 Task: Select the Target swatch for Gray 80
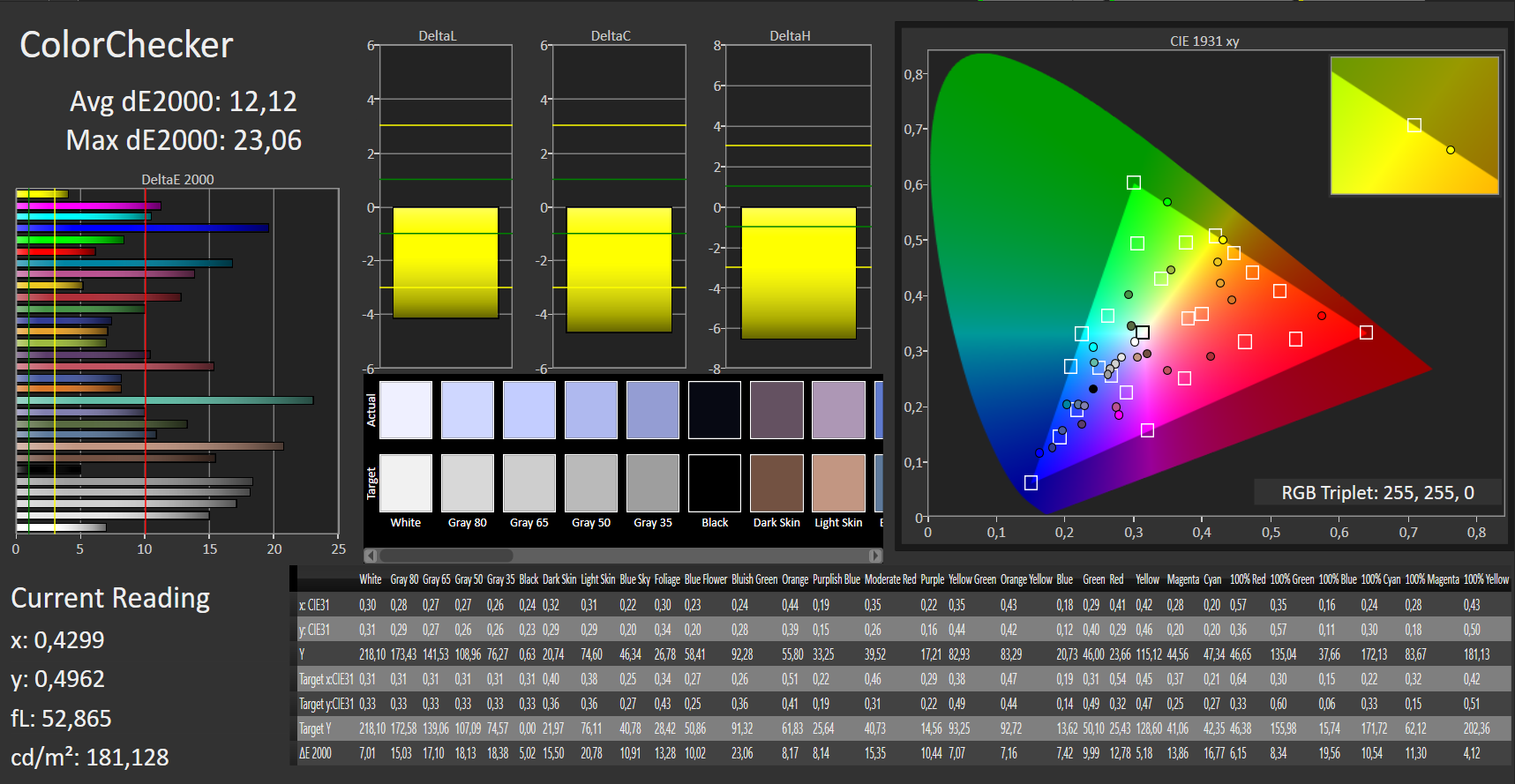[x=468, y=483]
